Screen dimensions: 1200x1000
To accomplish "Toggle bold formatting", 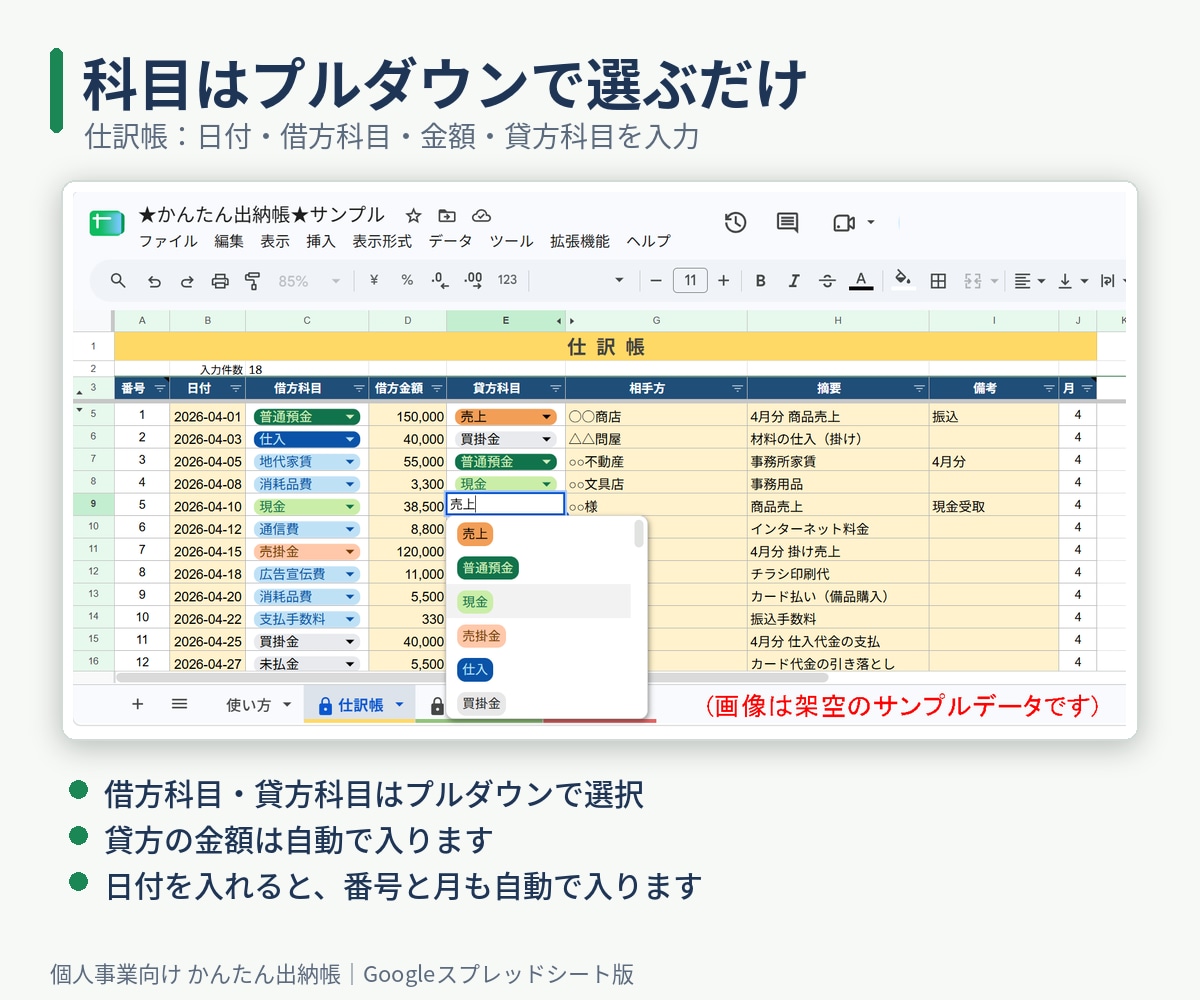I will pyautogui.click(x=760, y=281).
